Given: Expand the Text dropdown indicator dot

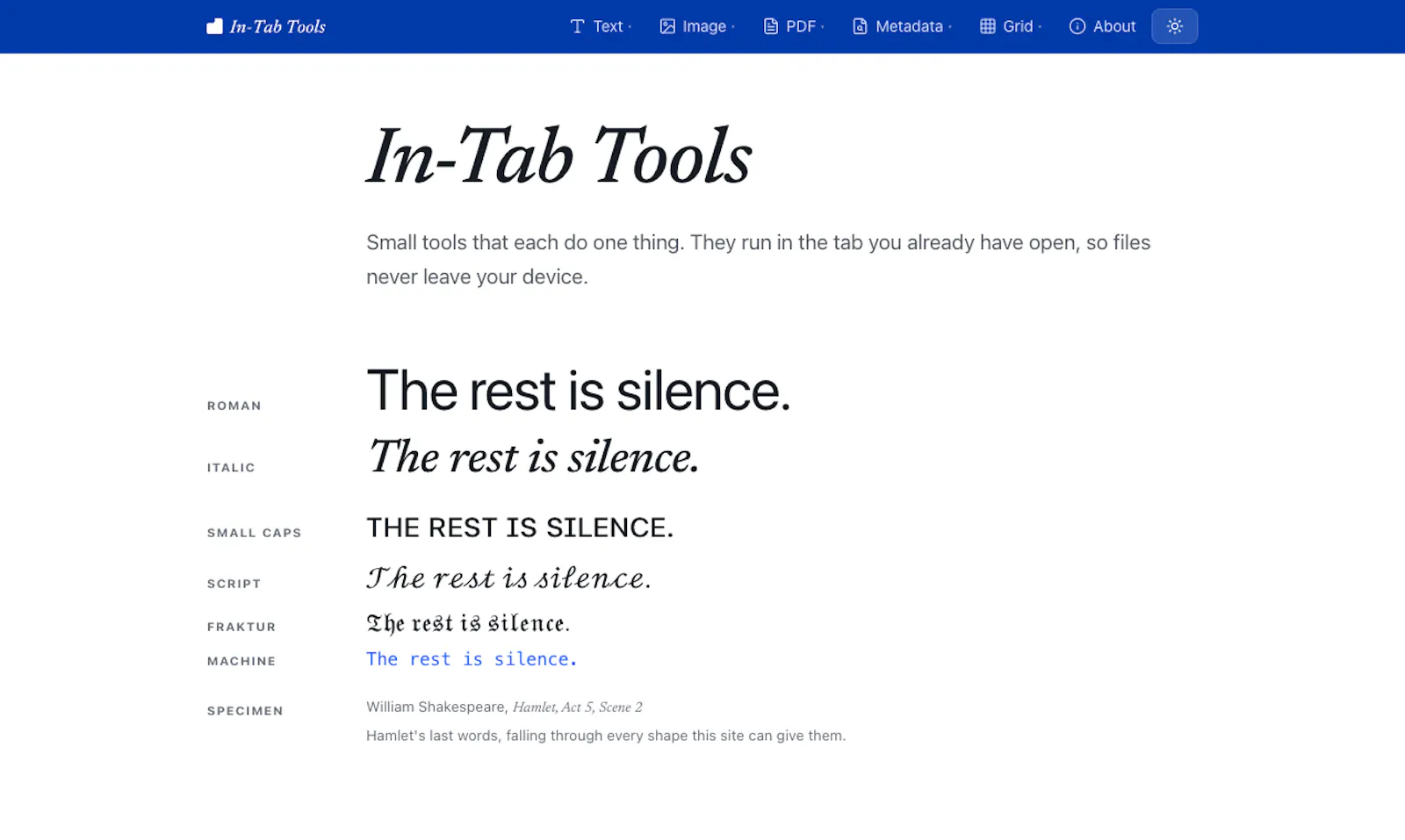Looking at the screenshot, I should coord(630,27).
